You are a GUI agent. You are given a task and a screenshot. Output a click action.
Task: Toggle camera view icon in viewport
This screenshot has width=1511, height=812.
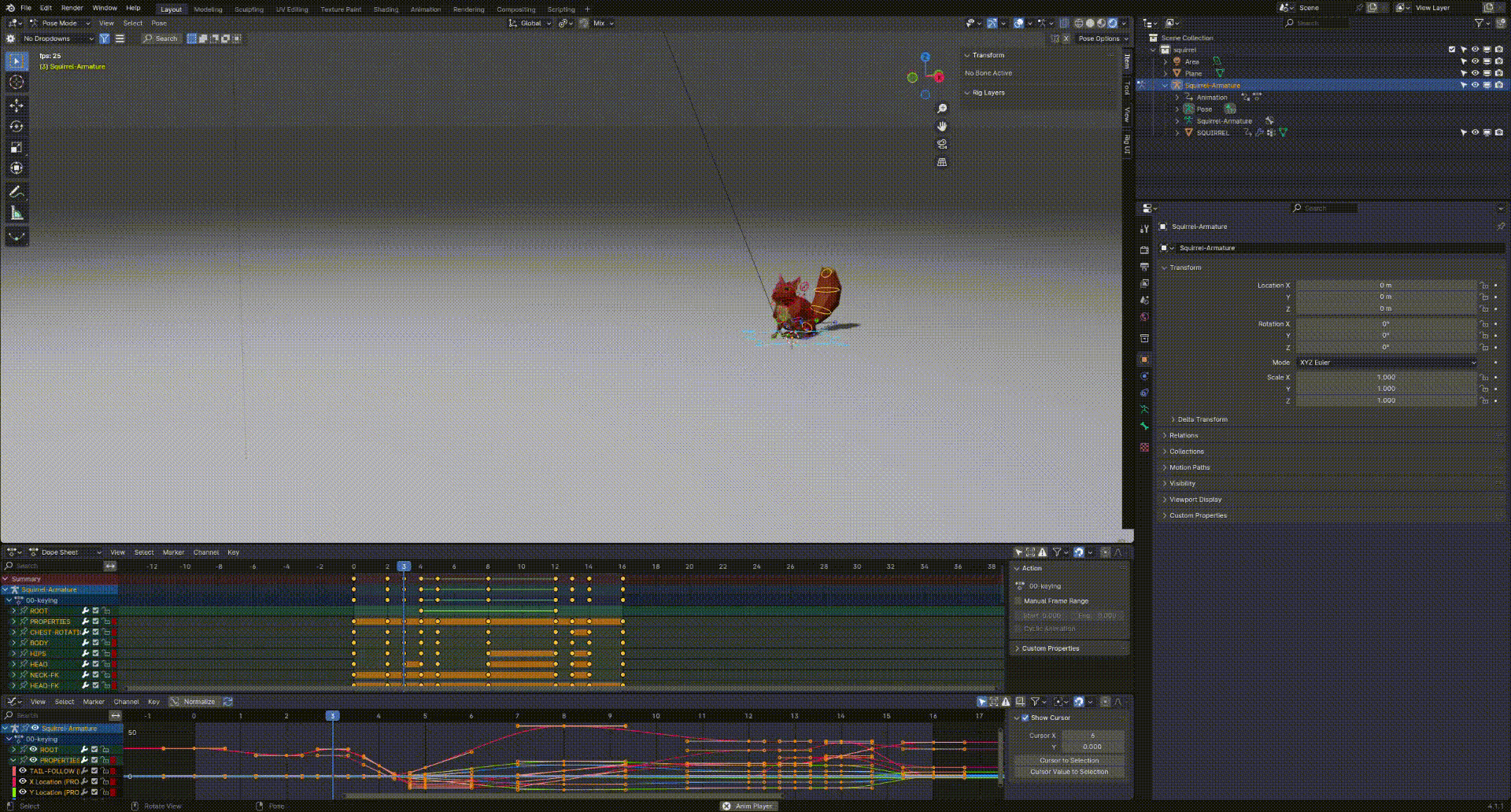pos(942,144)
